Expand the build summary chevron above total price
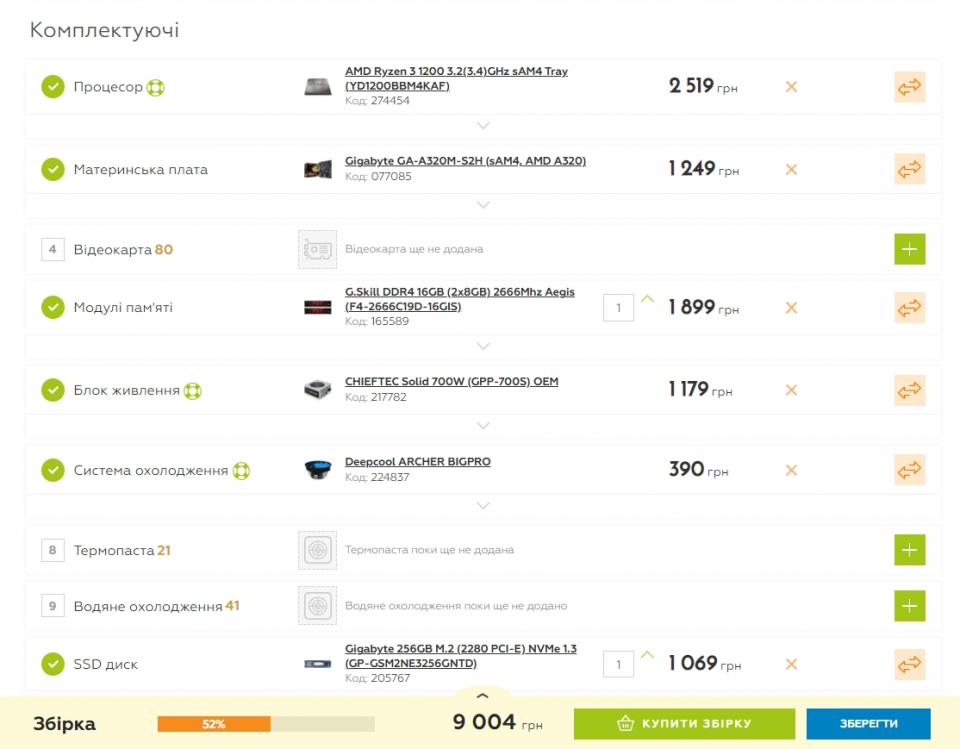This screenshot has width=960, height=749. click(x=482, y=696)
